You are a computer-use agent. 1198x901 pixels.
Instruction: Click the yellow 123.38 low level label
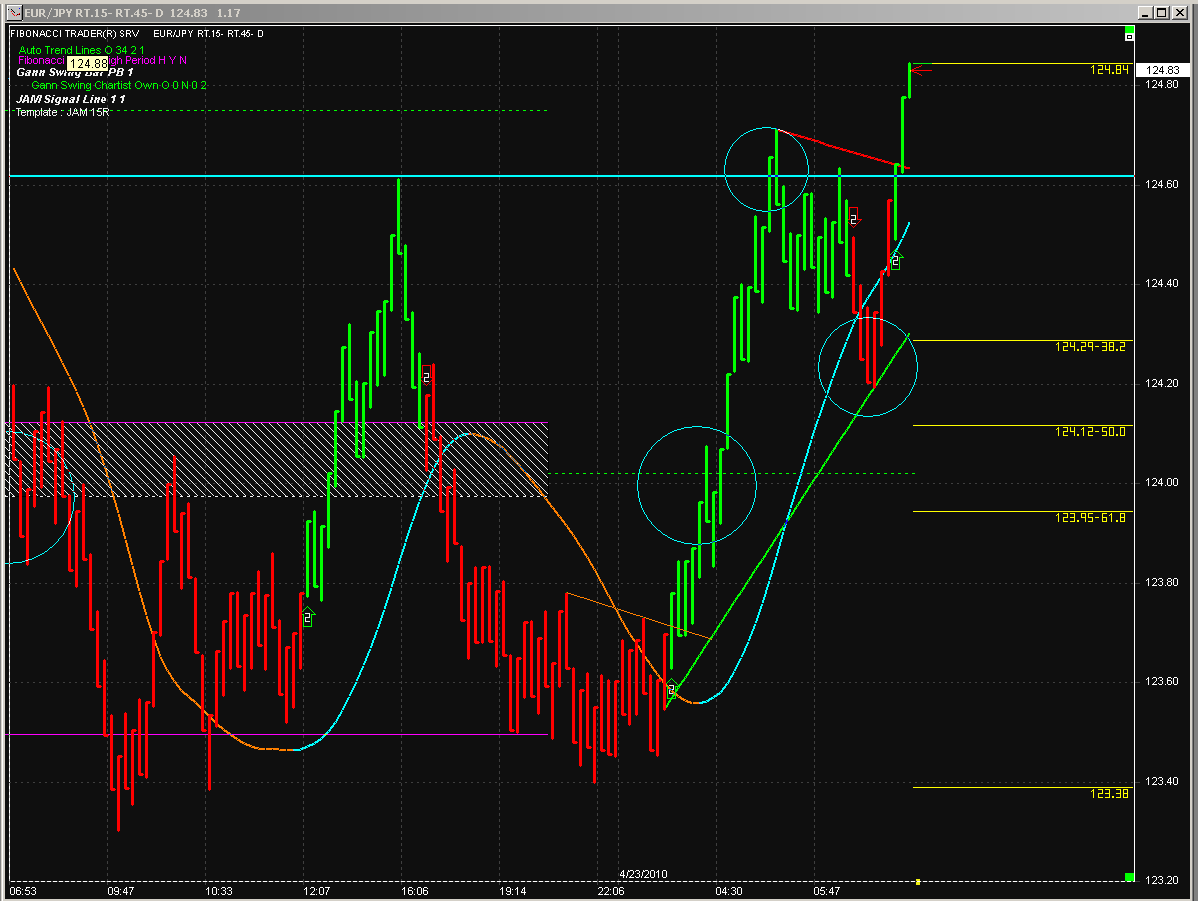click(x=1109, y=793)
